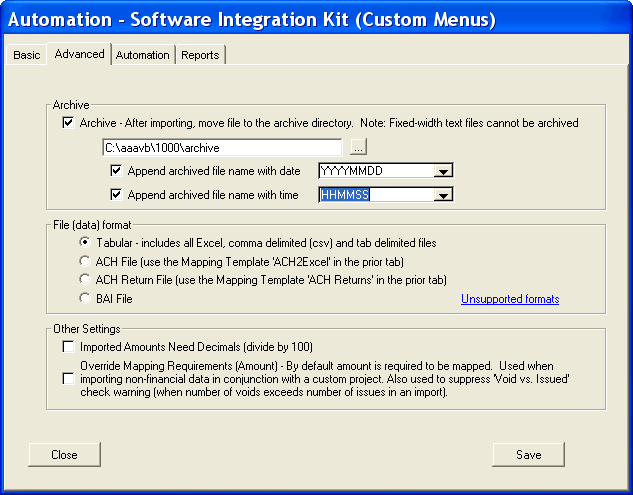Toggle Append archived file name with time
This screenshot has height=495, width=633.
116,195
